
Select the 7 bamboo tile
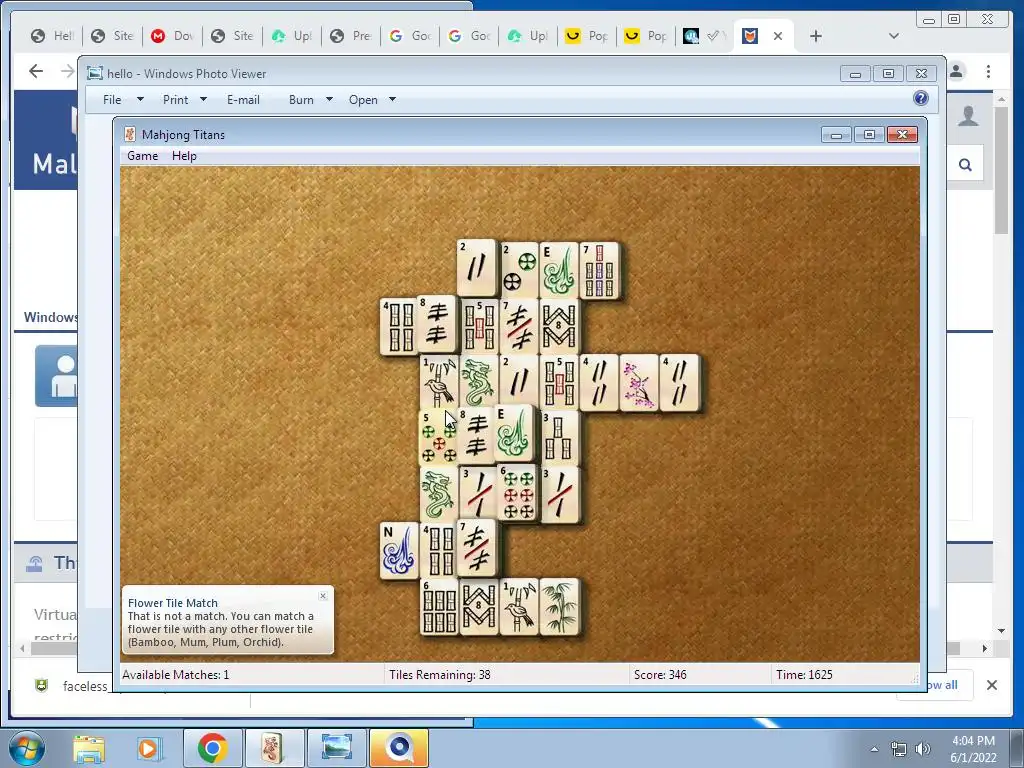coord(599,270)
